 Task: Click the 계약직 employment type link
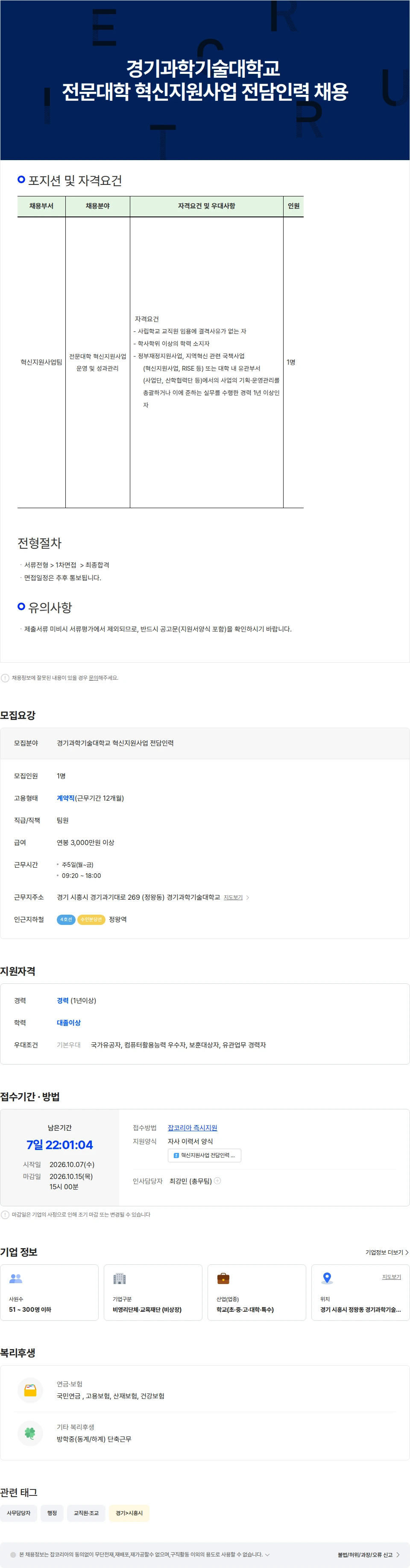coord(66,798)
